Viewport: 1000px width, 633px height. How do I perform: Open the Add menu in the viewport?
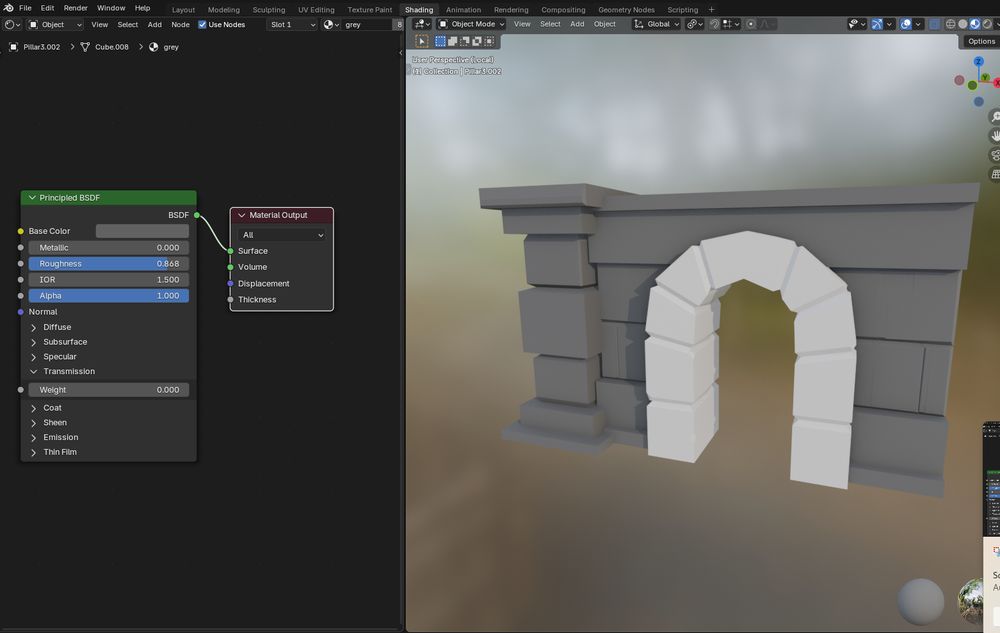[576, 23]
